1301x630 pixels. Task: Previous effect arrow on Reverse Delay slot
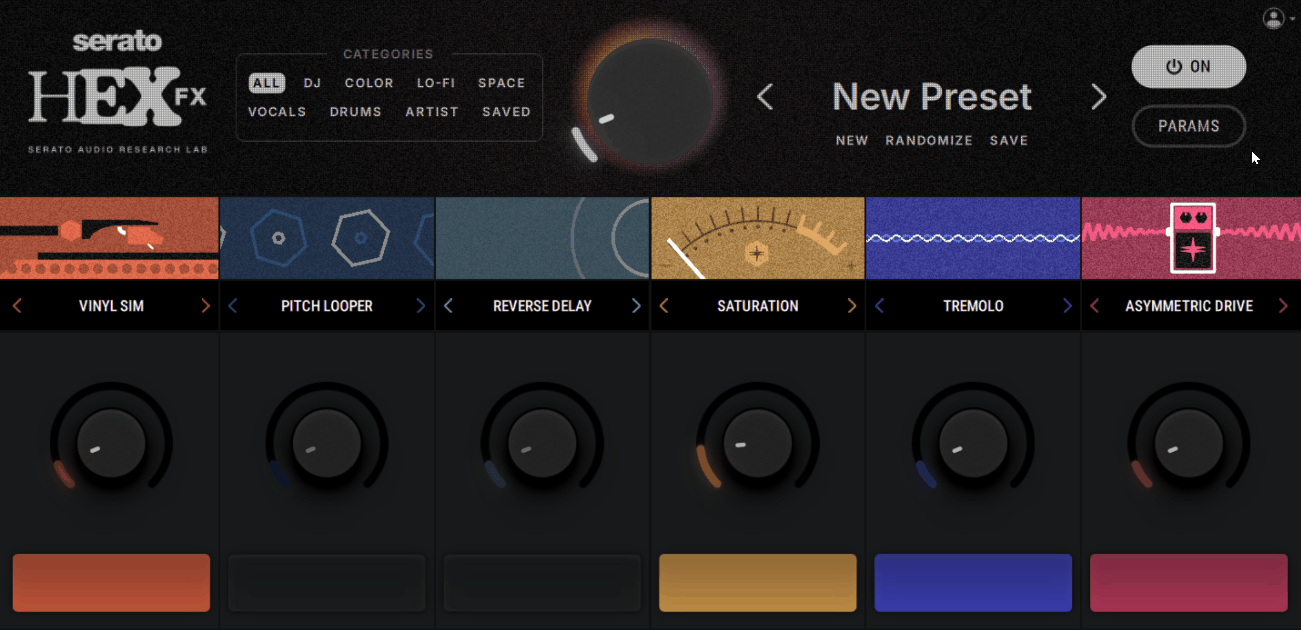click(448, 306)
